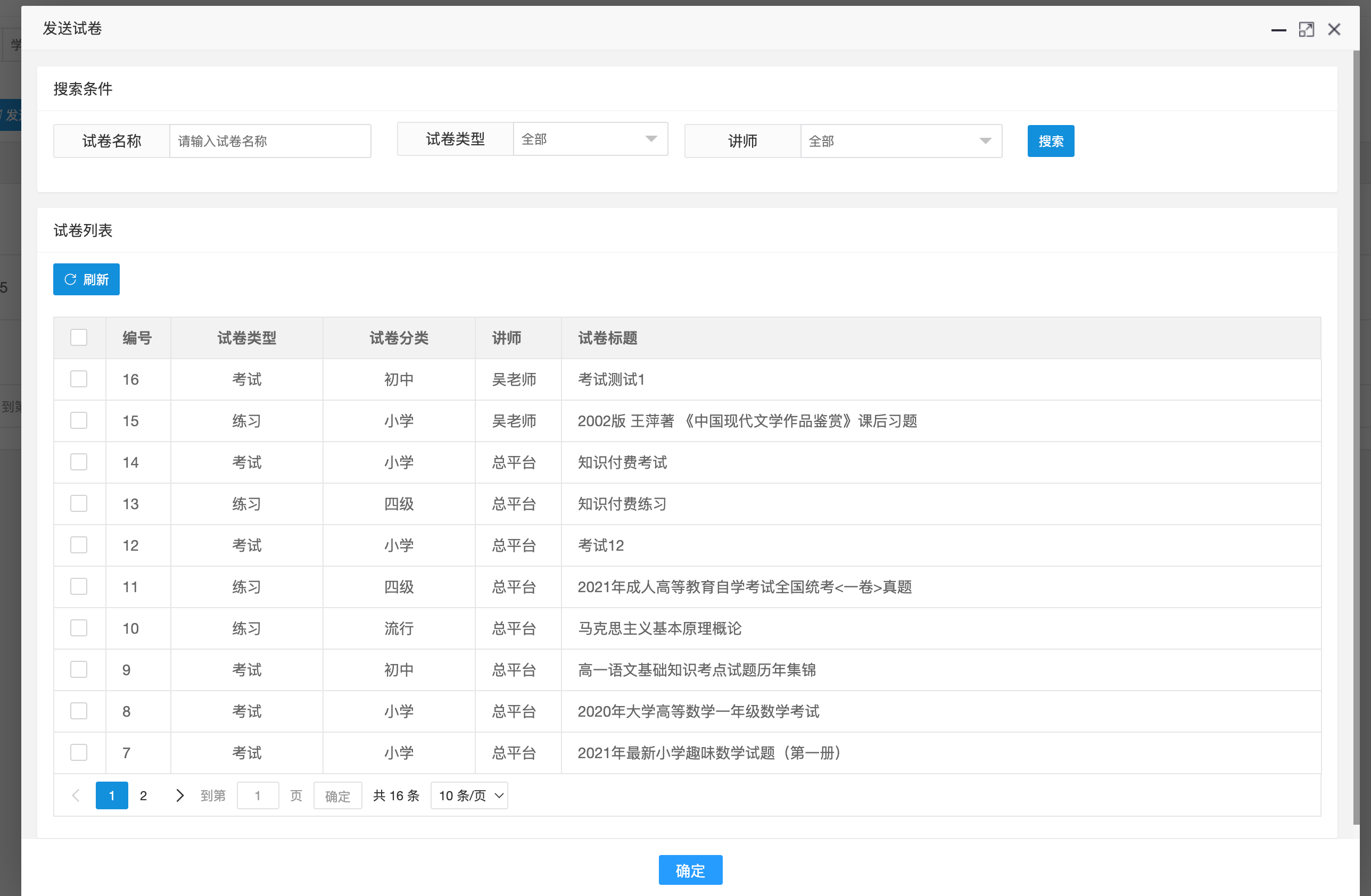
Task: Click 流行 category in row 10
Action: (399, 628)
